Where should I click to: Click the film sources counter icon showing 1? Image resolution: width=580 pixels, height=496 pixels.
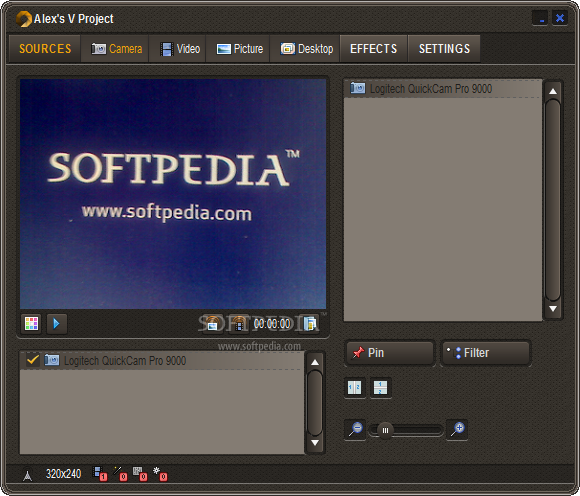coord(100,474)
